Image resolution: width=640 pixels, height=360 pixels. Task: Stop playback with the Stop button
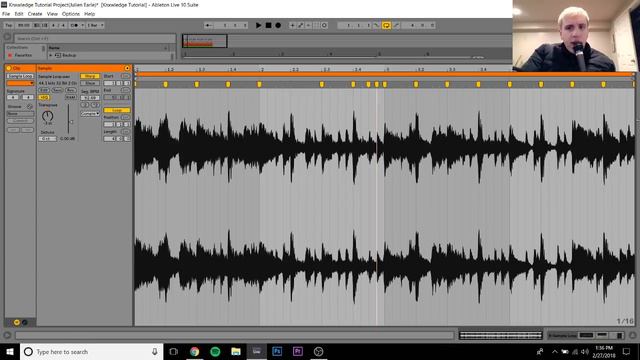pos(268,25)
